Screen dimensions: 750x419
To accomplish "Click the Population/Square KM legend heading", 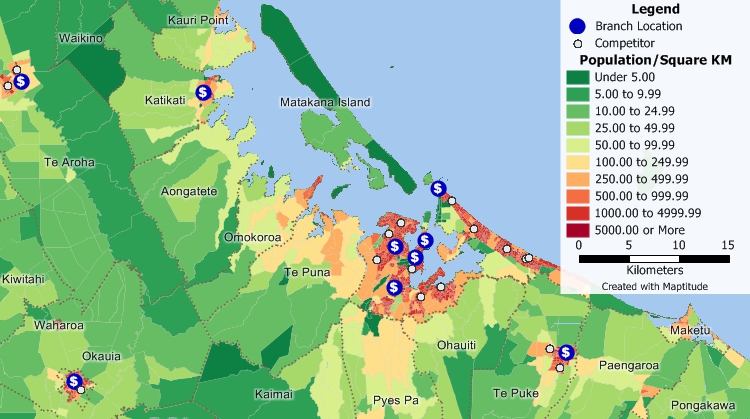I will [656, 61].
